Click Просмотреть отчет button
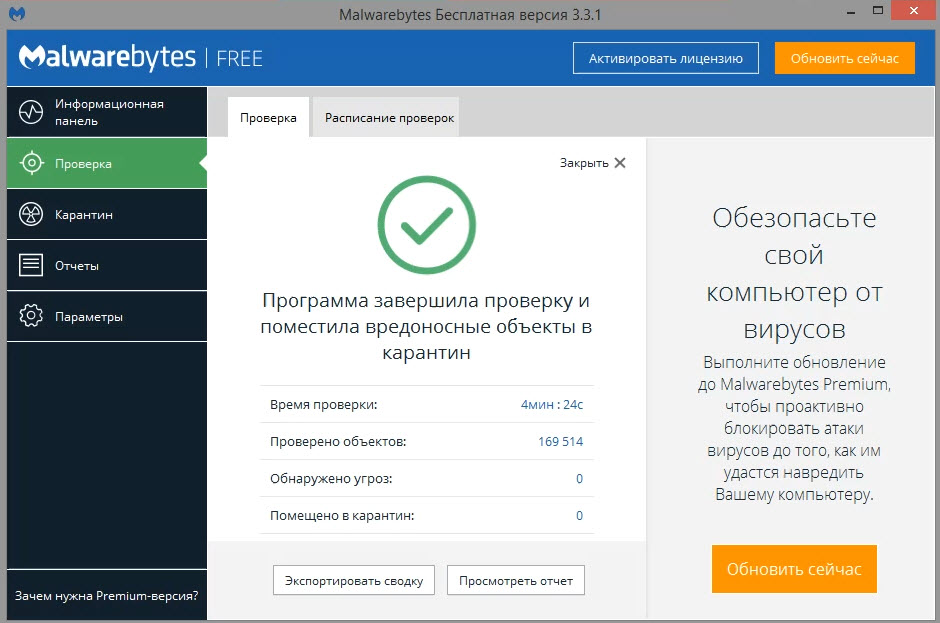 [516, 580]
